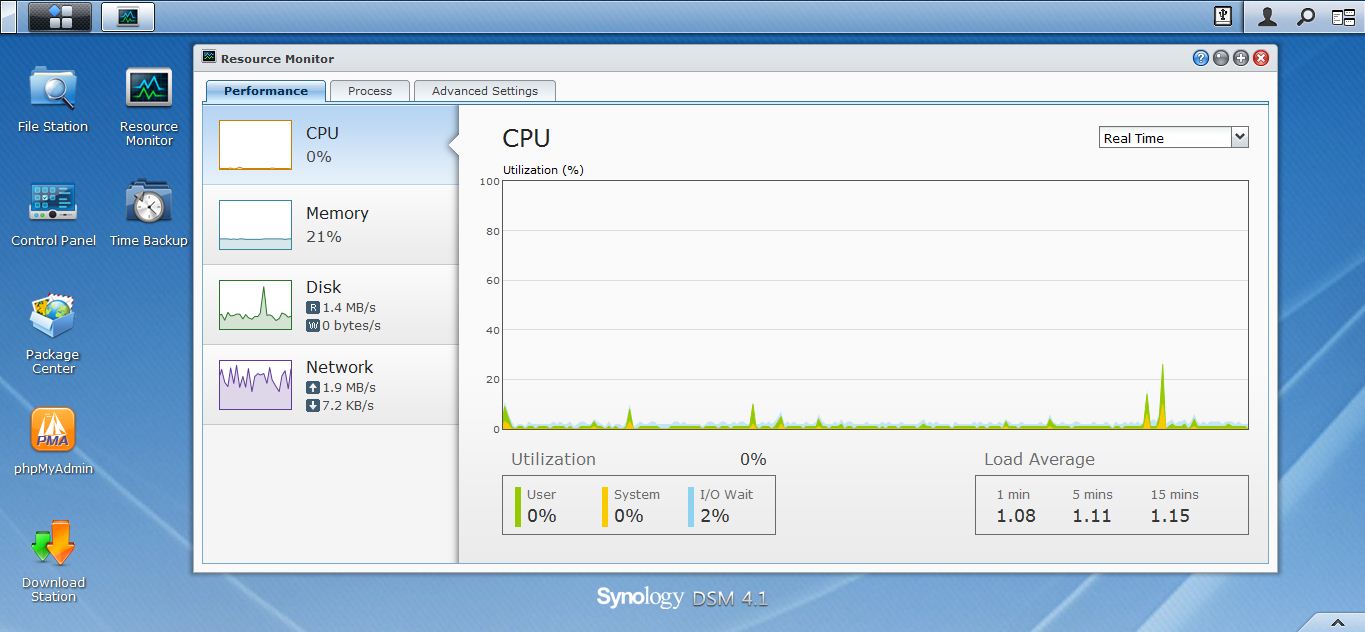
Task: Select the Memory performance panel
Action: click(x=330, y=225)
